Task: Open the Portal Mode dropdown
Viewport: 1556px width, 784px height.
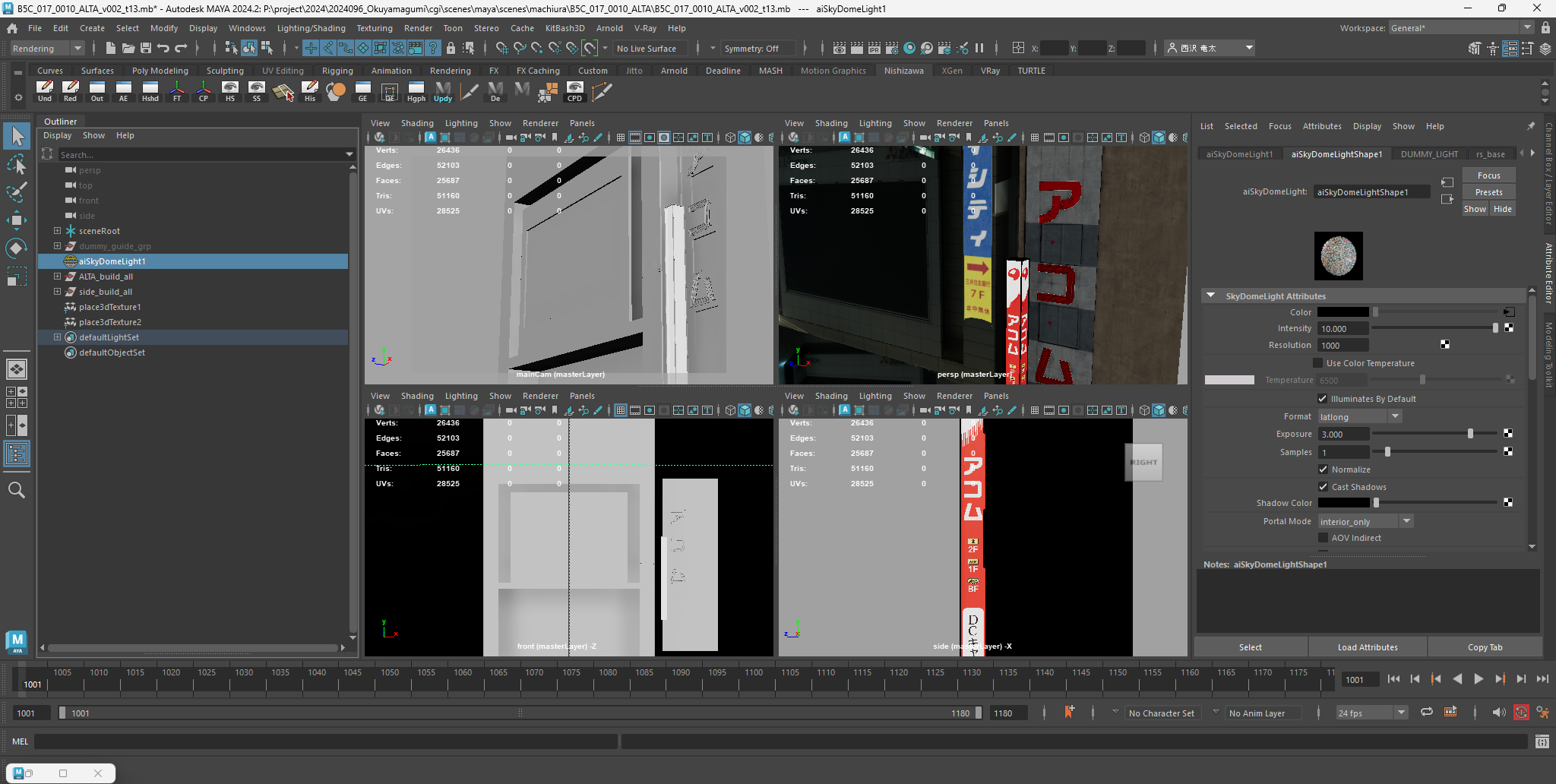Action: point(1365,522)
